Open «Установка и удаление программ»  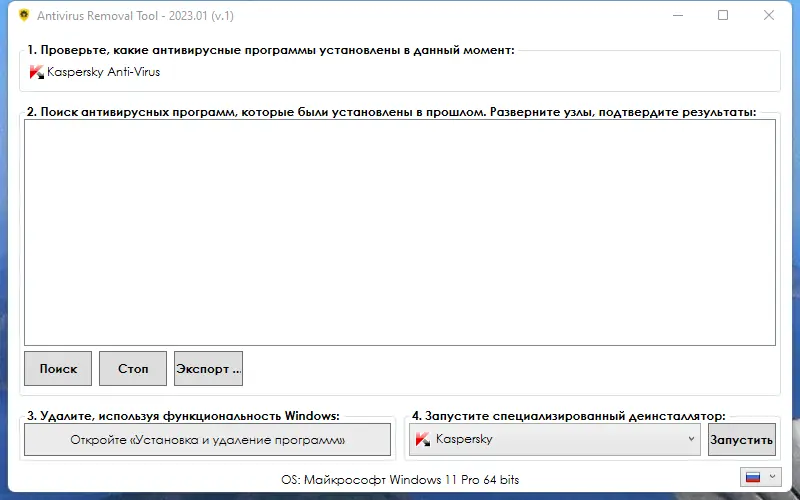[207, 439]
